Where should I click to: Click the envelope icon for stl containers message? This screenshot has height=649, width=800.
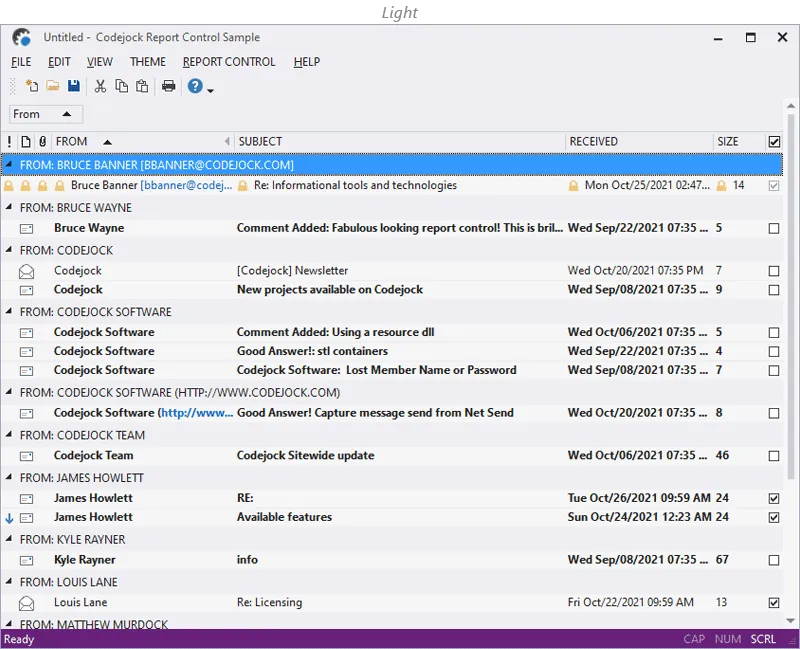pos(27,352)
